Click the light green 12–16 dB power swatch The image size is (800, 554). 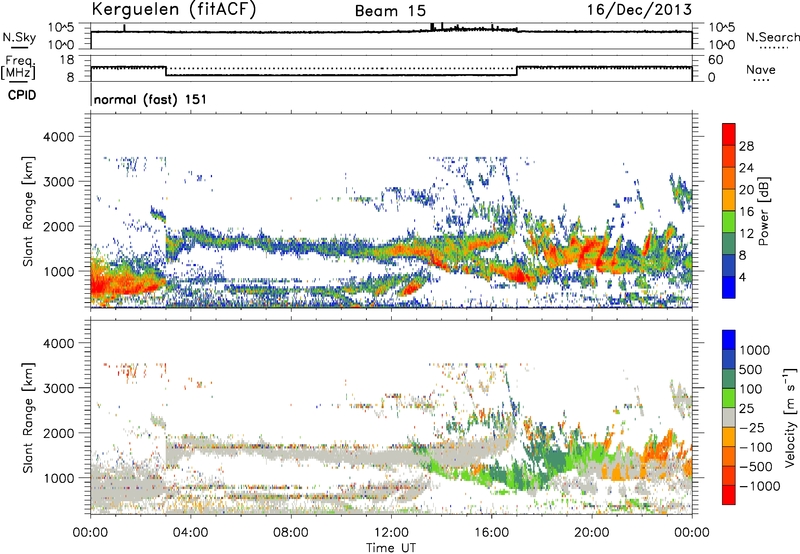click(x=729, y=222)
